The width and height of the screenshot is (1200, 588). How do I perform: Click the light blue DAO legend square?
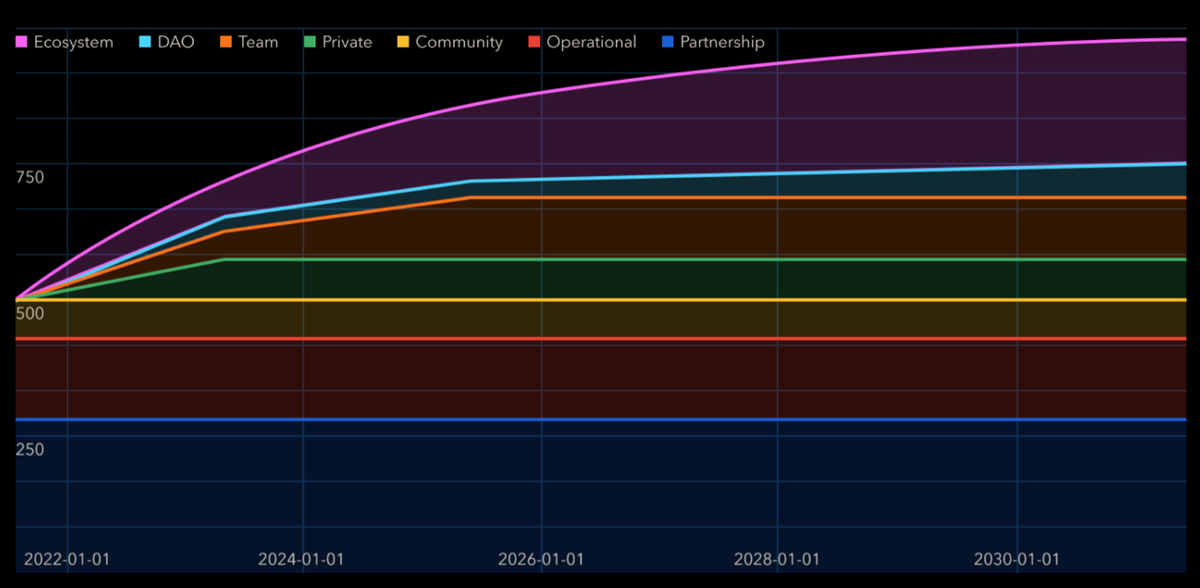pyautogui.click(x=146, y=42)
